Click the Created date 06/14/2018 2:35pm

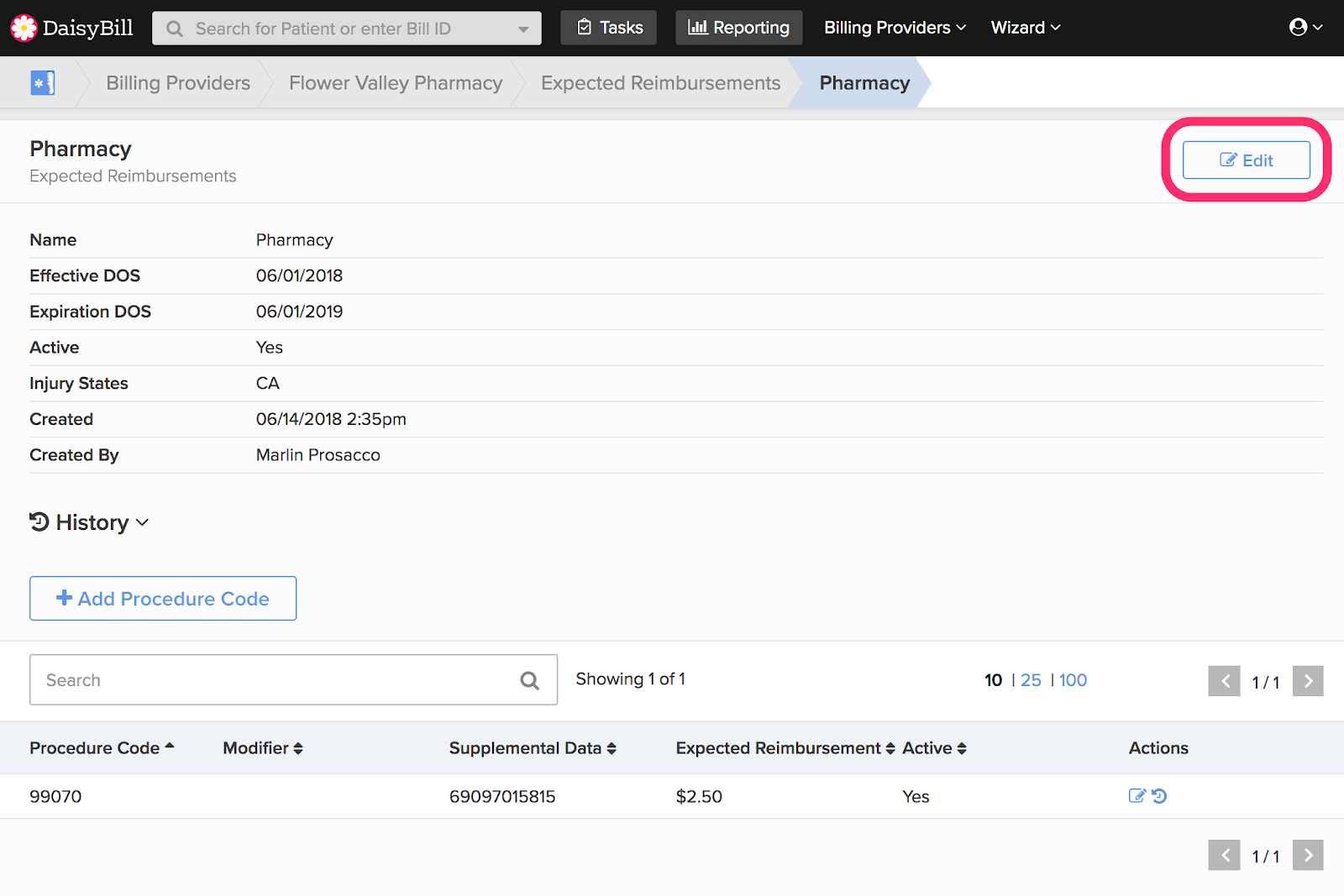[x=331, y=419]
